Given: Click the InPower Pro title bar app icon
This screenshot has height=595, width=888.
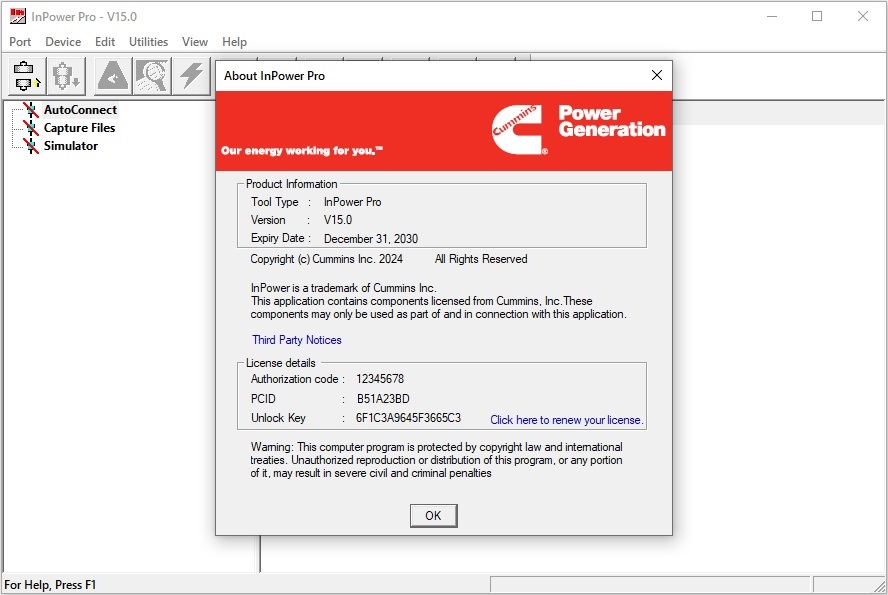Looking at the screenshot, I should coord(18,16).
